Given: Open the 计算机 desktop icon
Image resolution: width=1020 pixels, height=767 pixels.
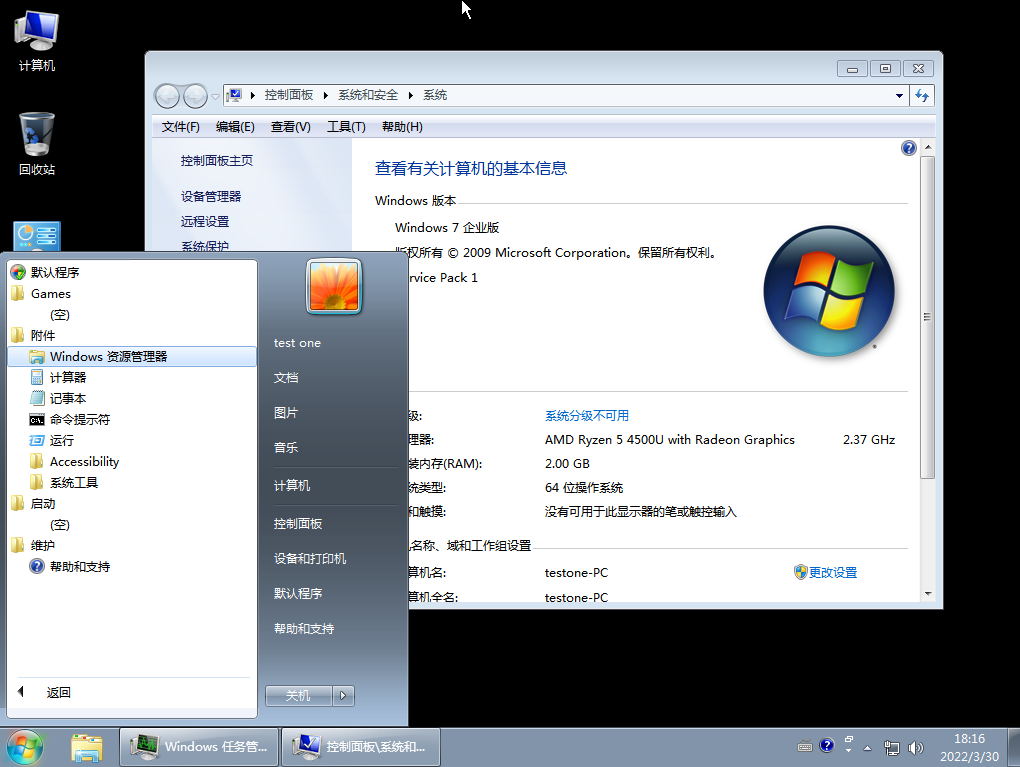Looking at the screenshot, I should pyautogui.click(x=35, y=35).
